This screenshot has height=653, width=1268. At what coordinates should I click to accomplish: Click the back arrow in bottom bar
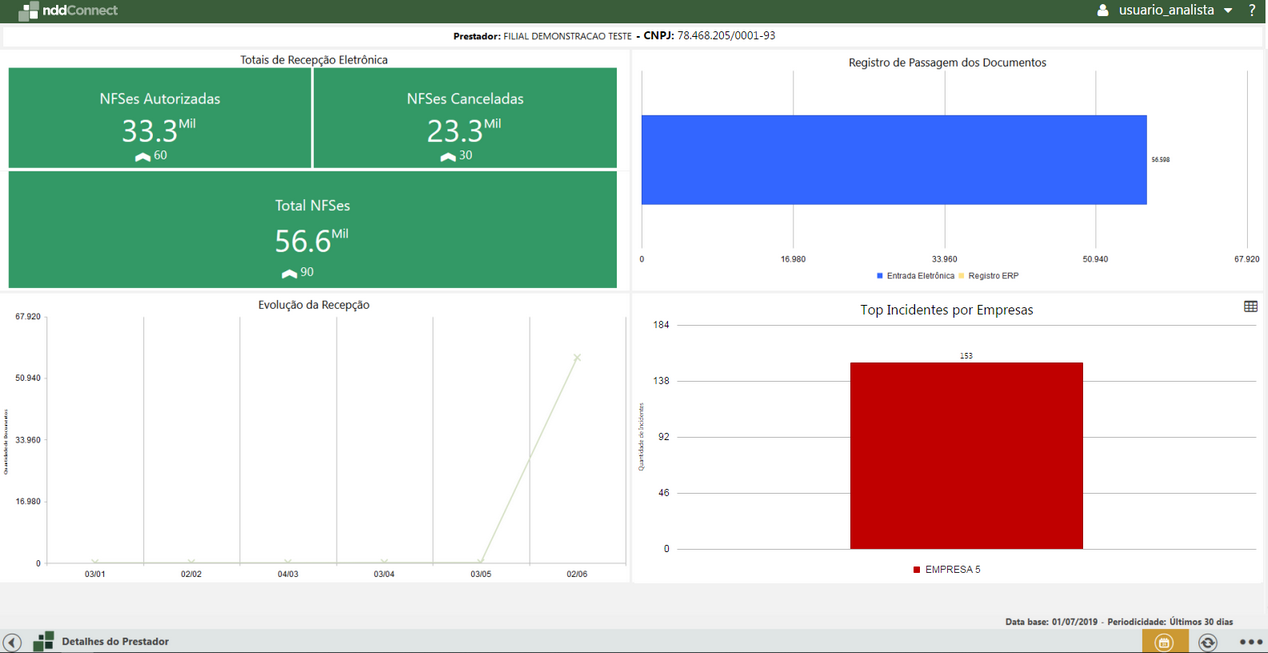[12, 642]
